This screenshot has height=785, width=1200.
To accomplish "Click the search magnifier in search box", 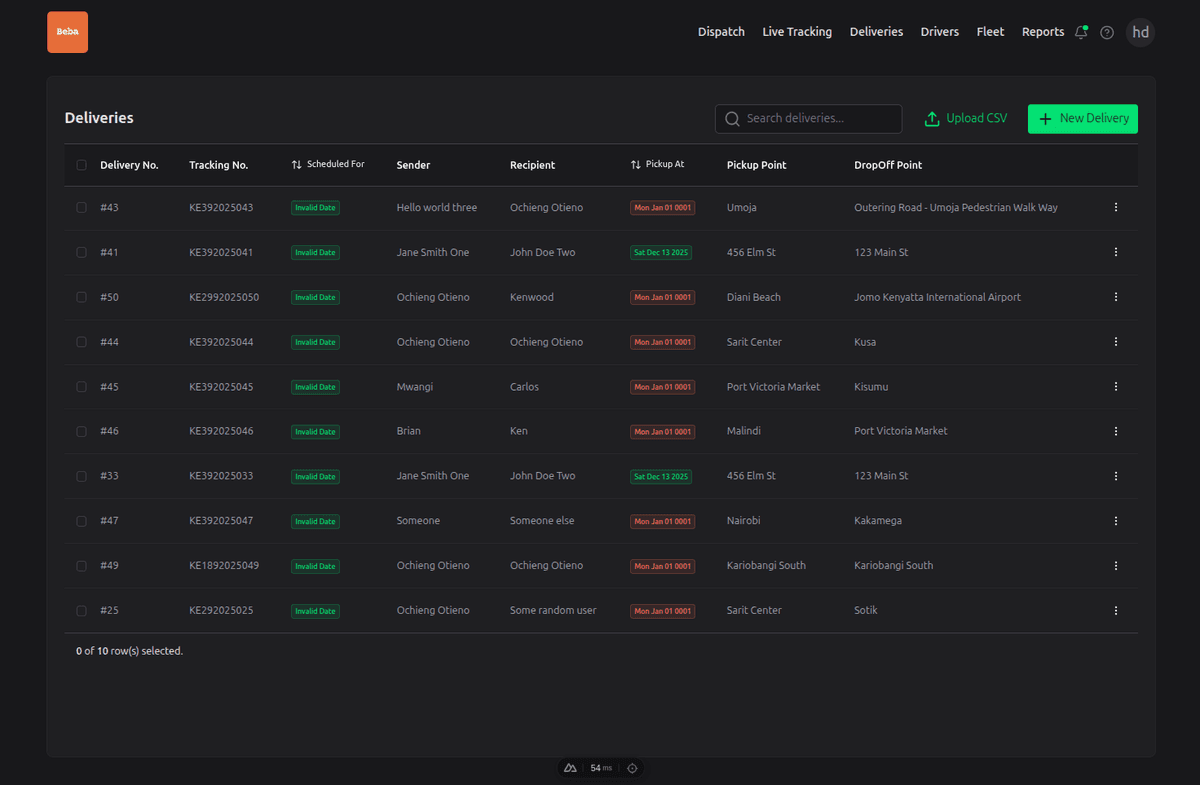I will tap(732, 118).
